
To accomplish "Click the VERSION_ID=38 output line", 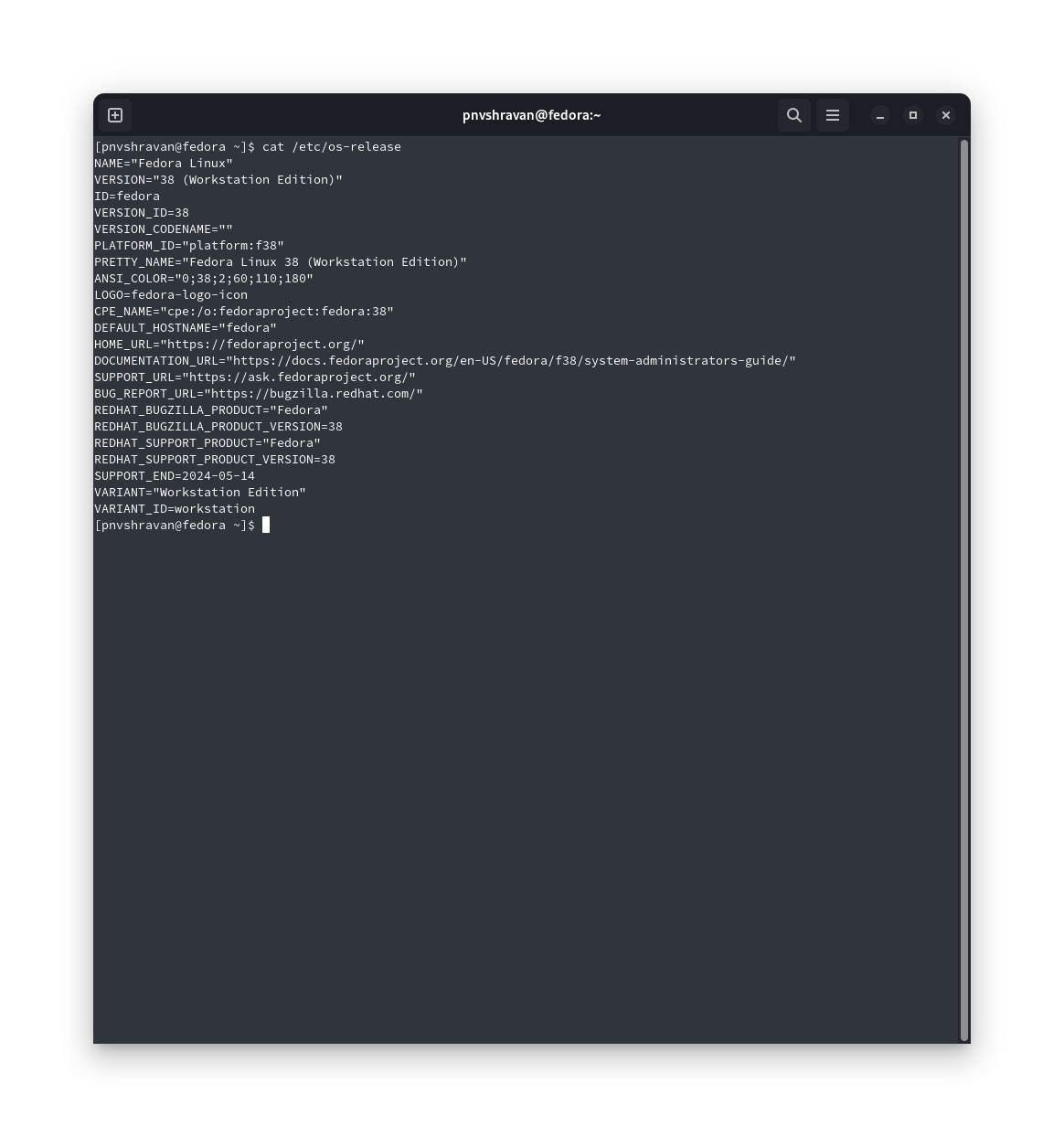I will coord(142,212).
